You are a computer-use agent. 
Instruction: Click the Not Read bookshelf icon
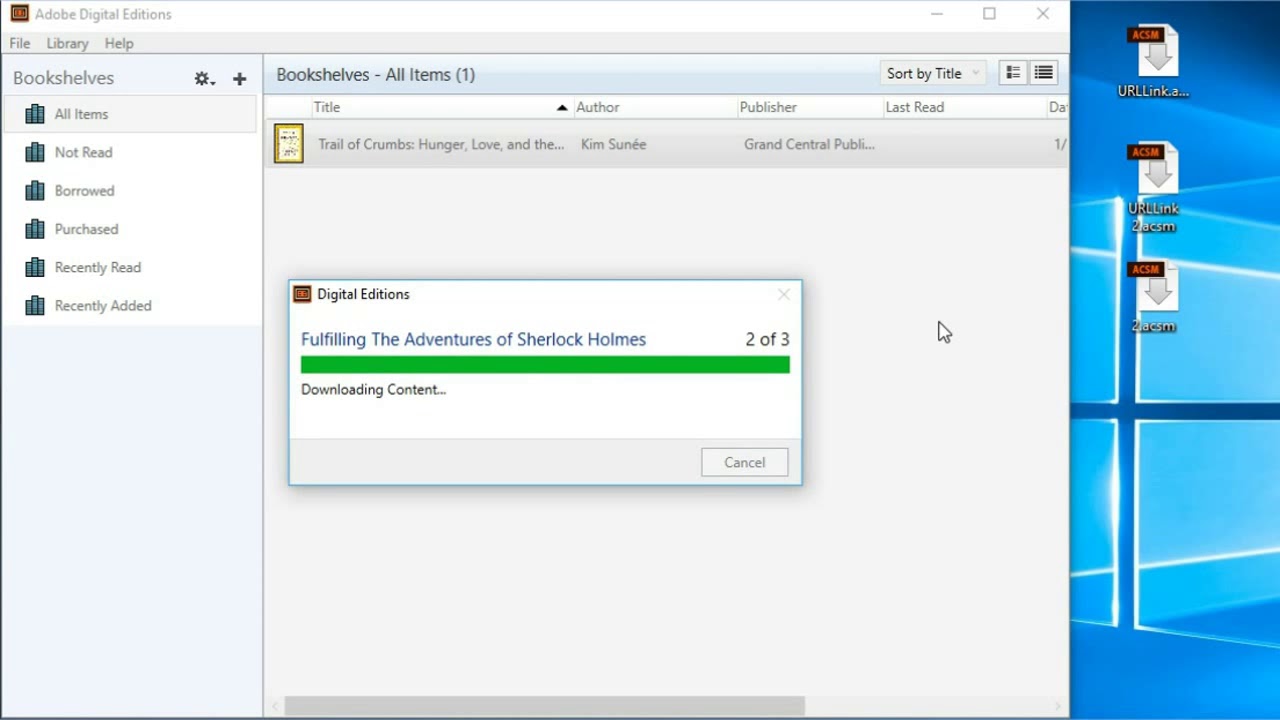tap(35, 152)
